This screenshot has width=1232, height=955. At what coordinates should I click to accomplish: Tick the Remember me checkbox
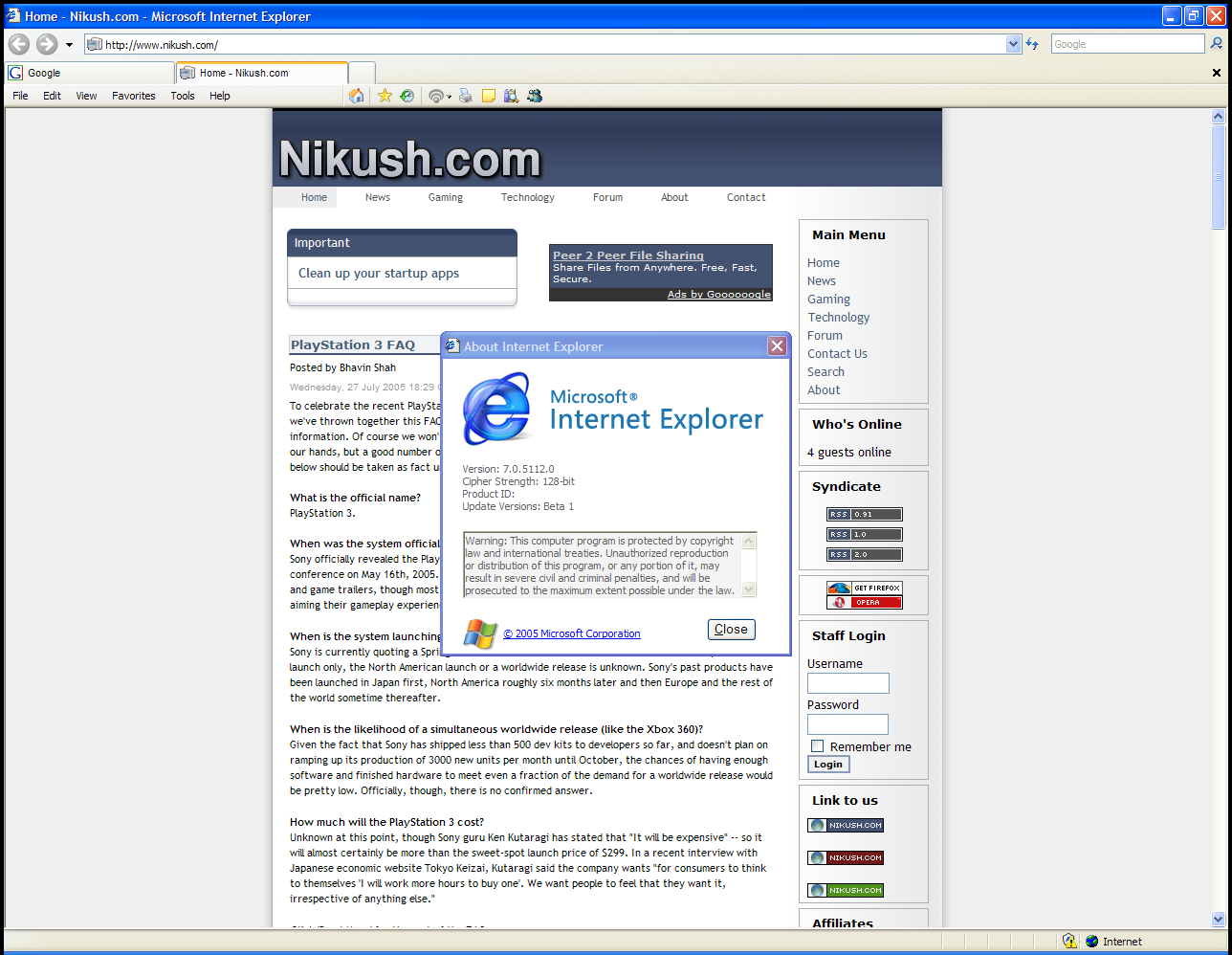pyautogui.click(x=817, y=746)
